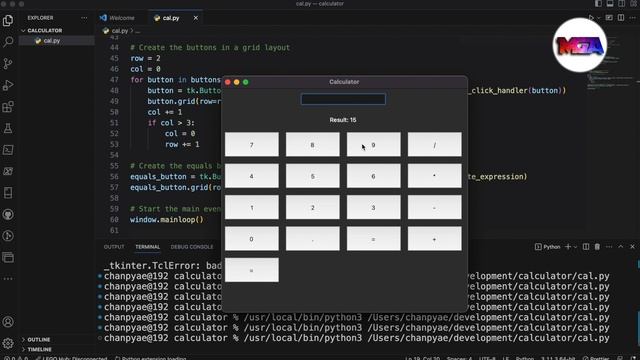
Task: Click window.mainloop() on code line 60
Action: (x=167, y=220)
